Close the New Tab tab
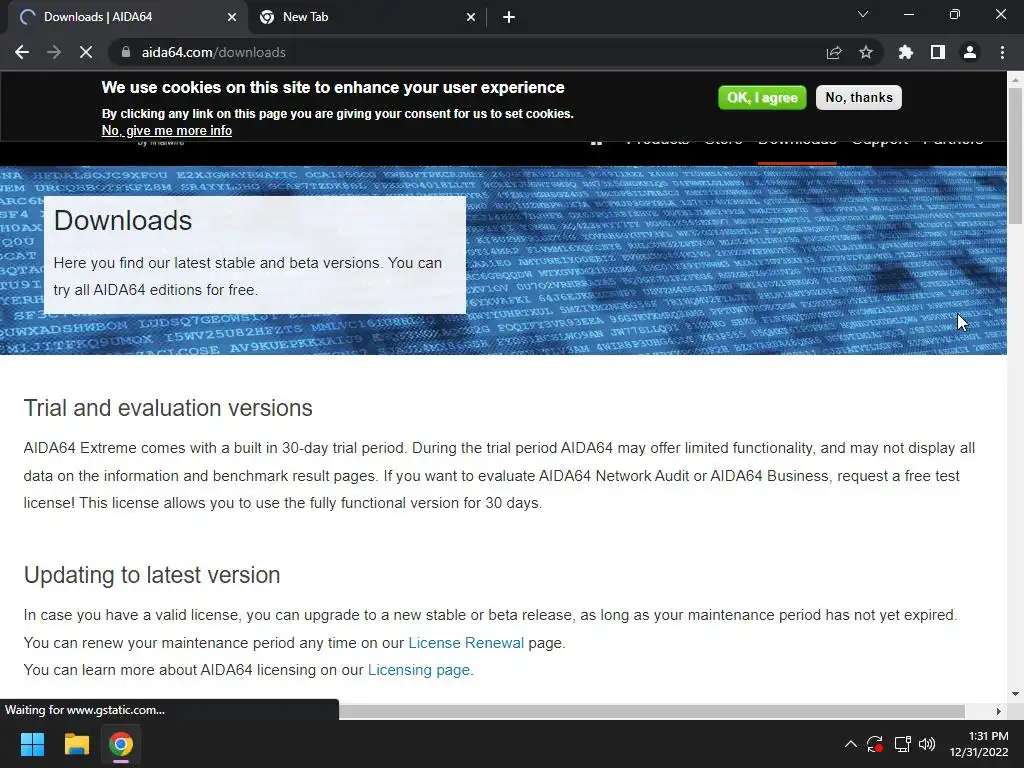The height and width of the screenshot is (768, 1024). coord(471,17)
